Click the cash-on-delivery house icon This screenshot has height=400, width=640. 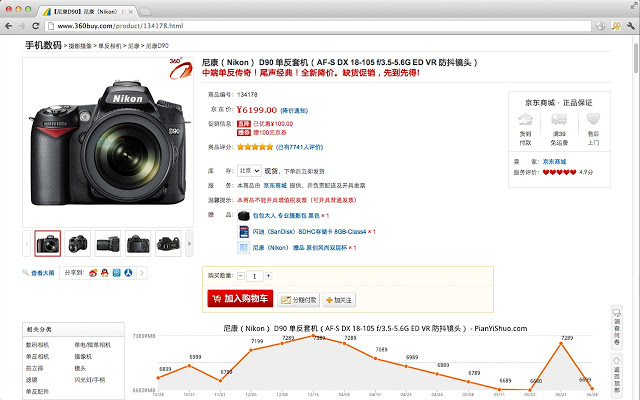525,119
